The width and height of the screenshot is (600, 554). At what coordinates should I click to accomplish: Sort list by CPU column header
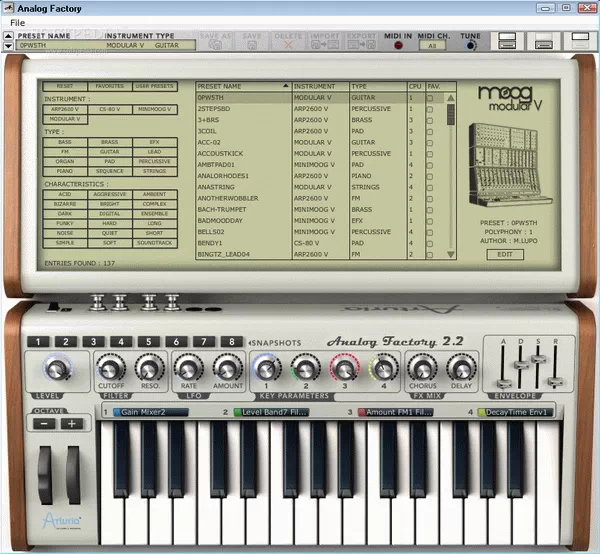coord(416,86)
